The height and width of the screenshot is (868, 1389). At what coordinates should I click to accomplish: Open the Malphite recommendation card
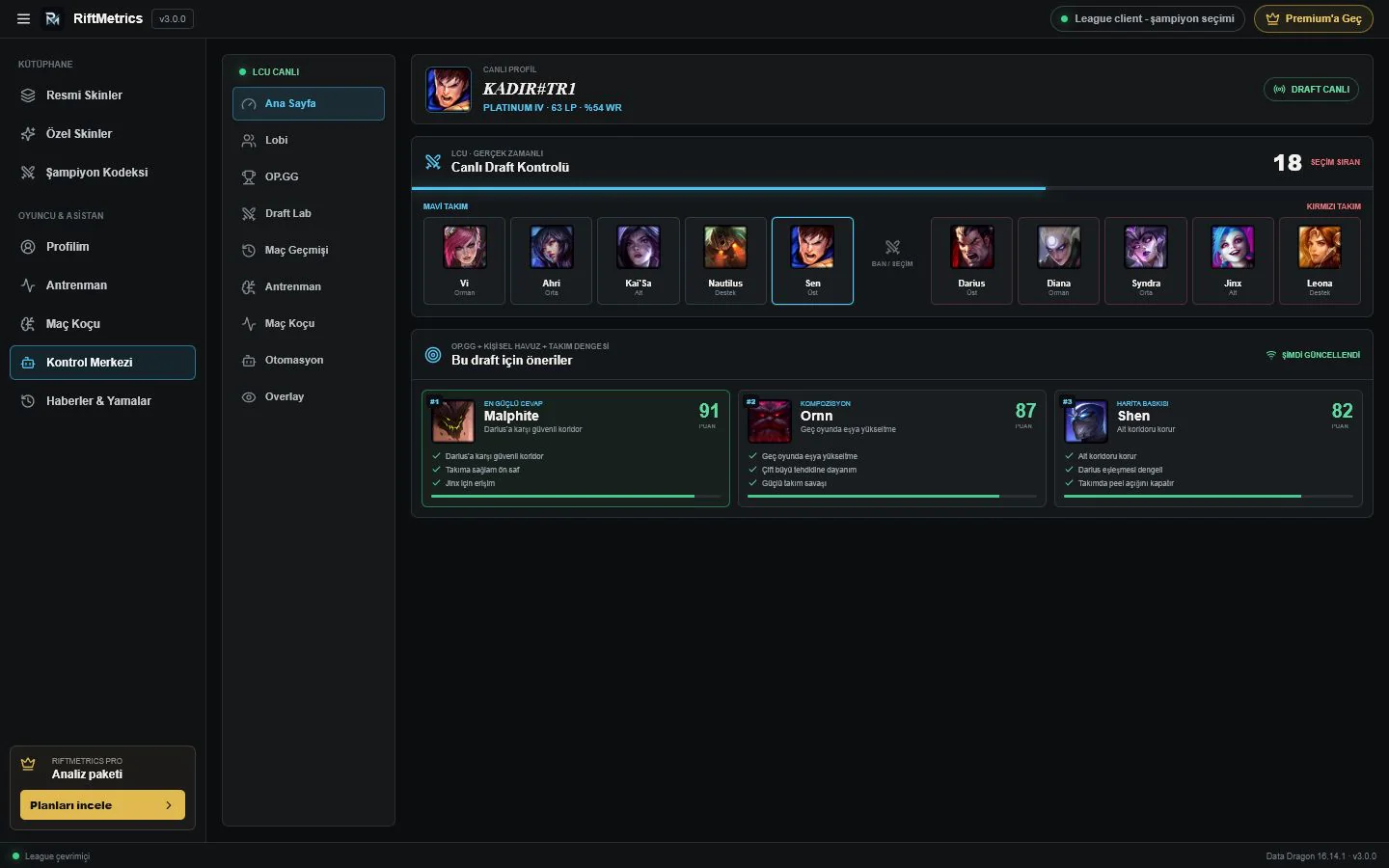click(x=576, y=448)
